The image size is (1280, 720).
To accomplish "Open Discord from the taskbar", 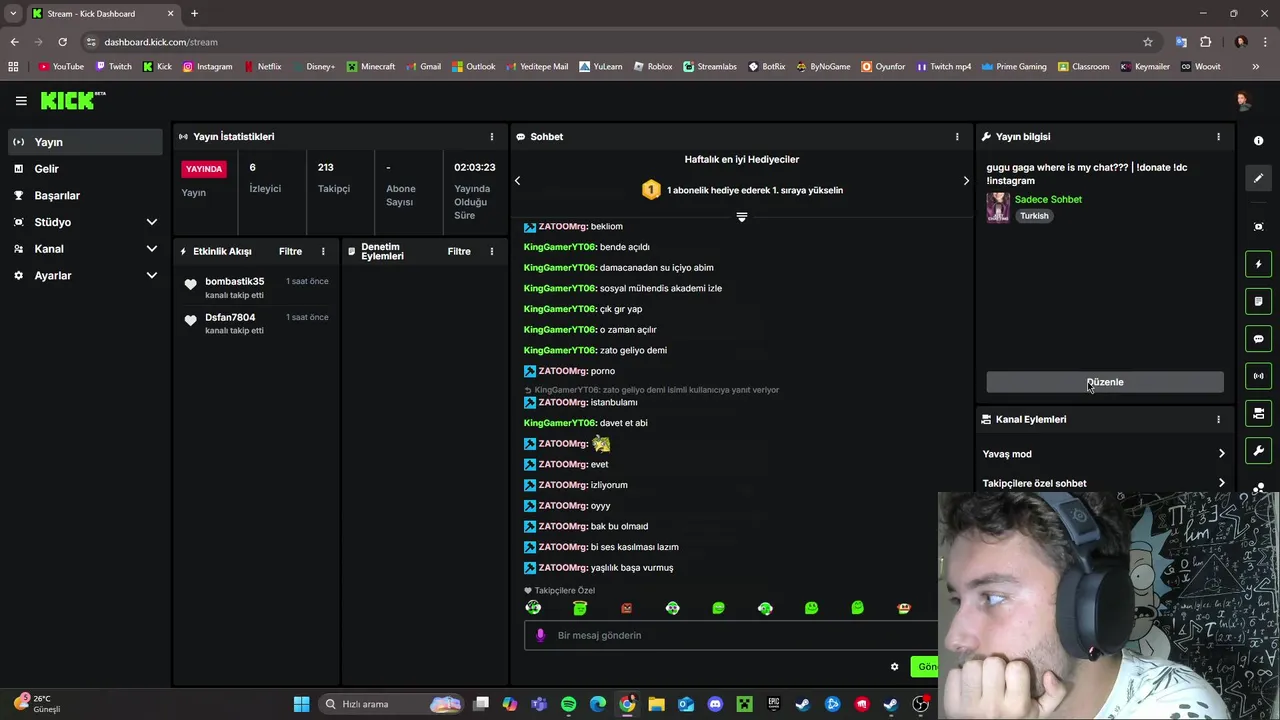I will tap(715, 704).
